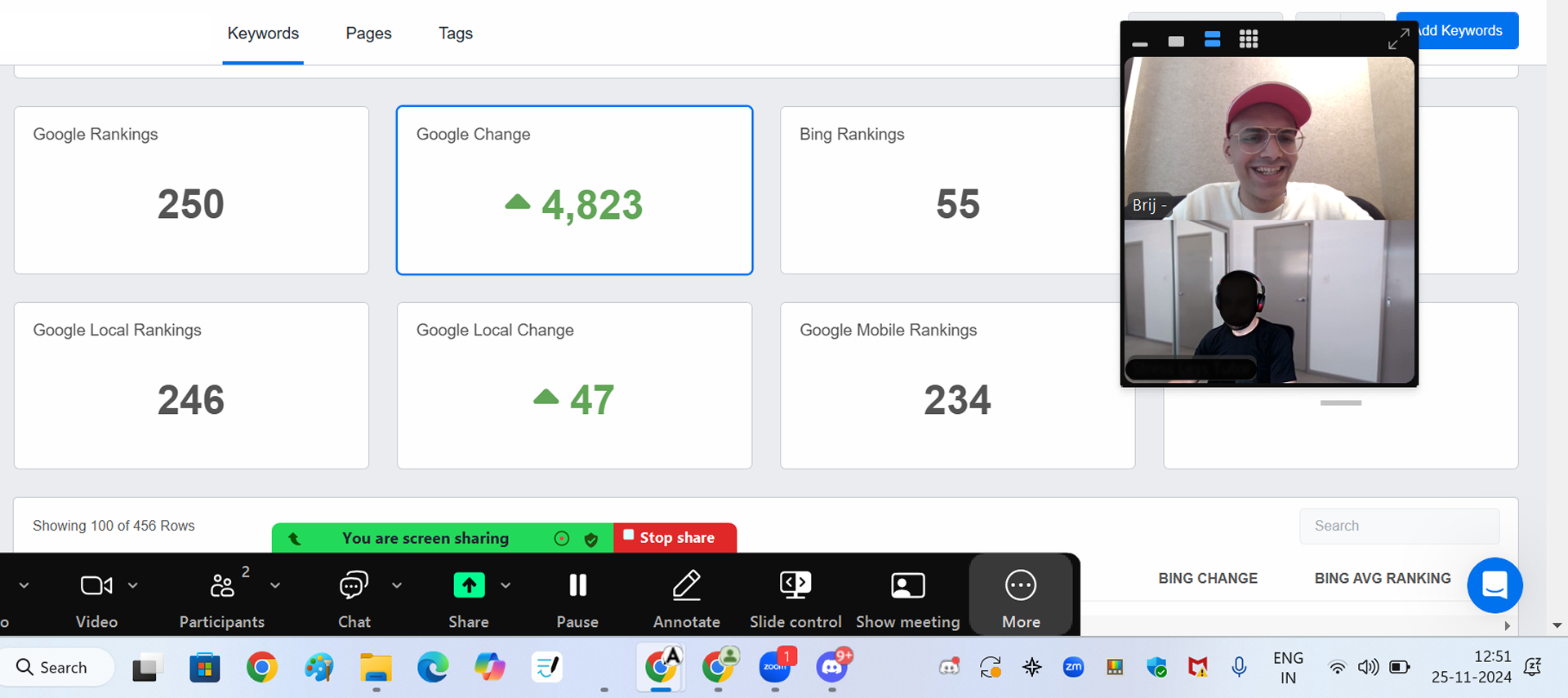Pause the screen share
This screenshot has width=1568, height=698.
point(577,585)
